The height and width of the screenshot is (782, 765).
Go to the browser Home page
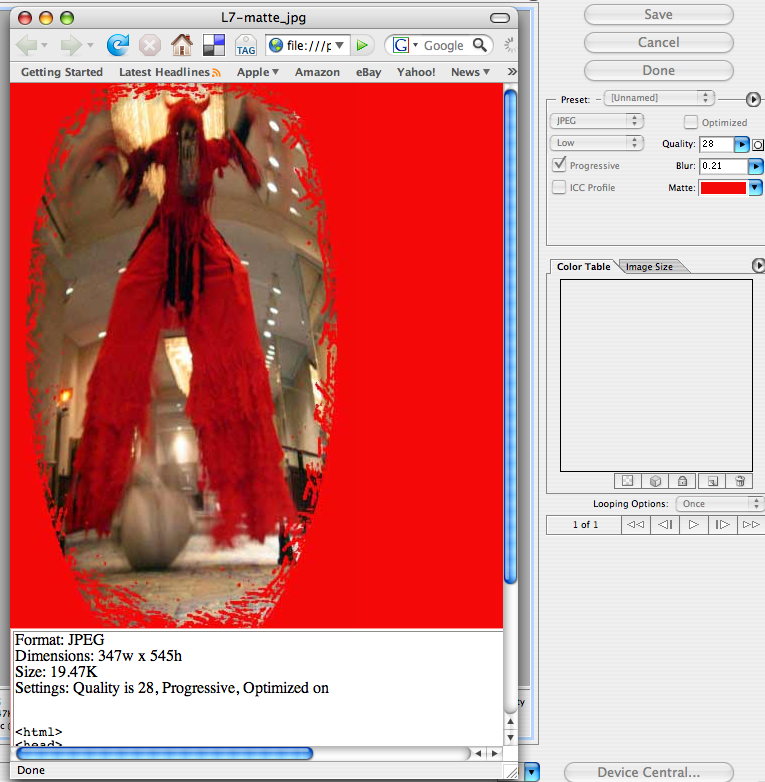(x=181, y=45)
